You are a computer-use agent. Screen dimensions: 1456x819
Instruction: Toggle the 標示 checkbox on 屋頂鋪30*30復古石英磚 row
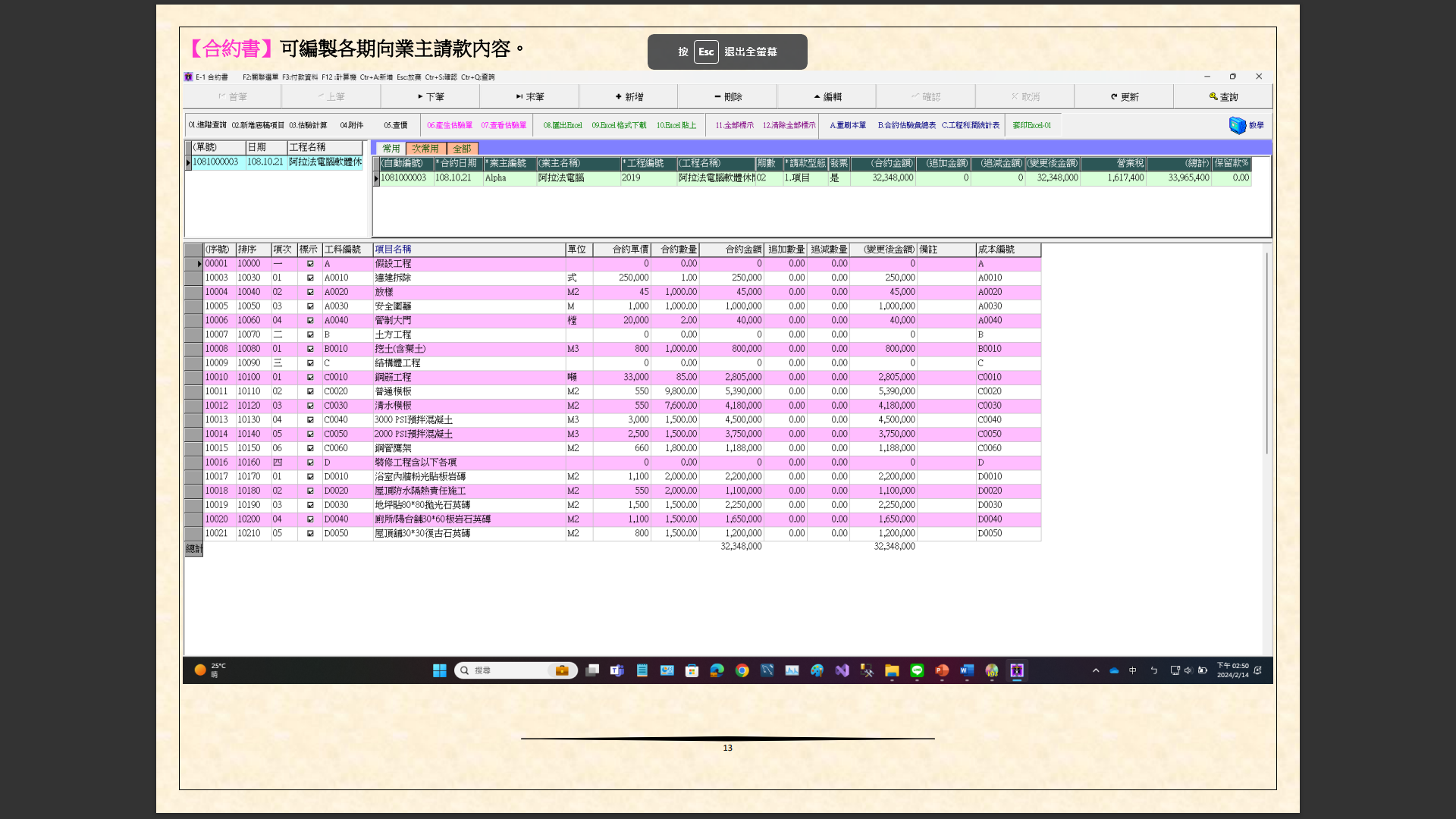[x=310, y=534]
